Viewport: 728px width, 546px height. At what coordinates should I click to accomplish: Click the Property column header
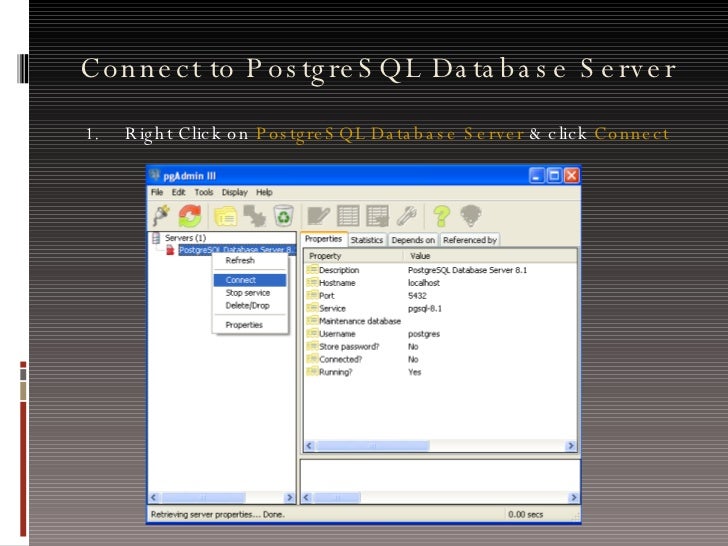[354, 256]
